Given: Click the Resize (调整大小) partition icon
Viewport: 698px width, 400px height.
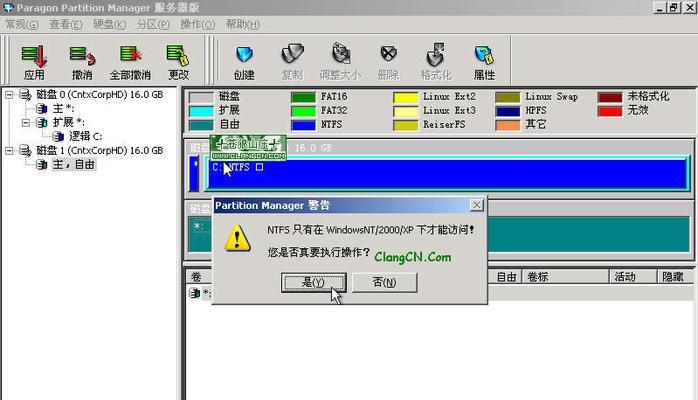Looking at the screenshot, I should [x=341, y=54].
